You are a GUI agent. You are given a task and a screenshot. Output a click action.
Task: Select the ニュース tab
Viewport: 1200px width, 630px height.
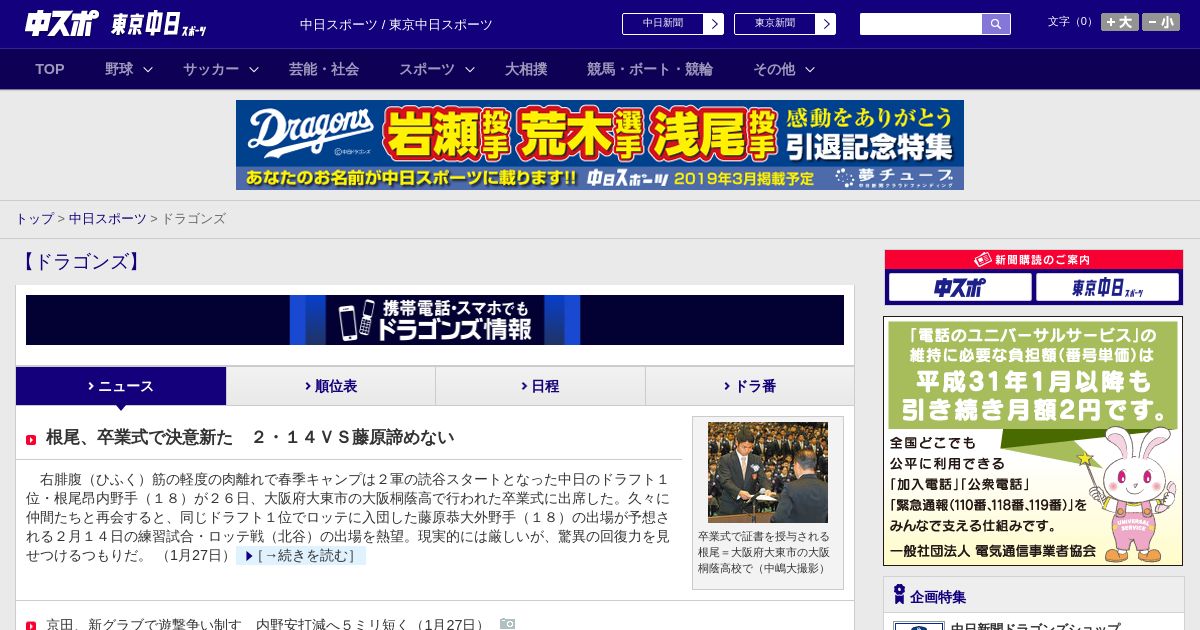pos(121,386)
